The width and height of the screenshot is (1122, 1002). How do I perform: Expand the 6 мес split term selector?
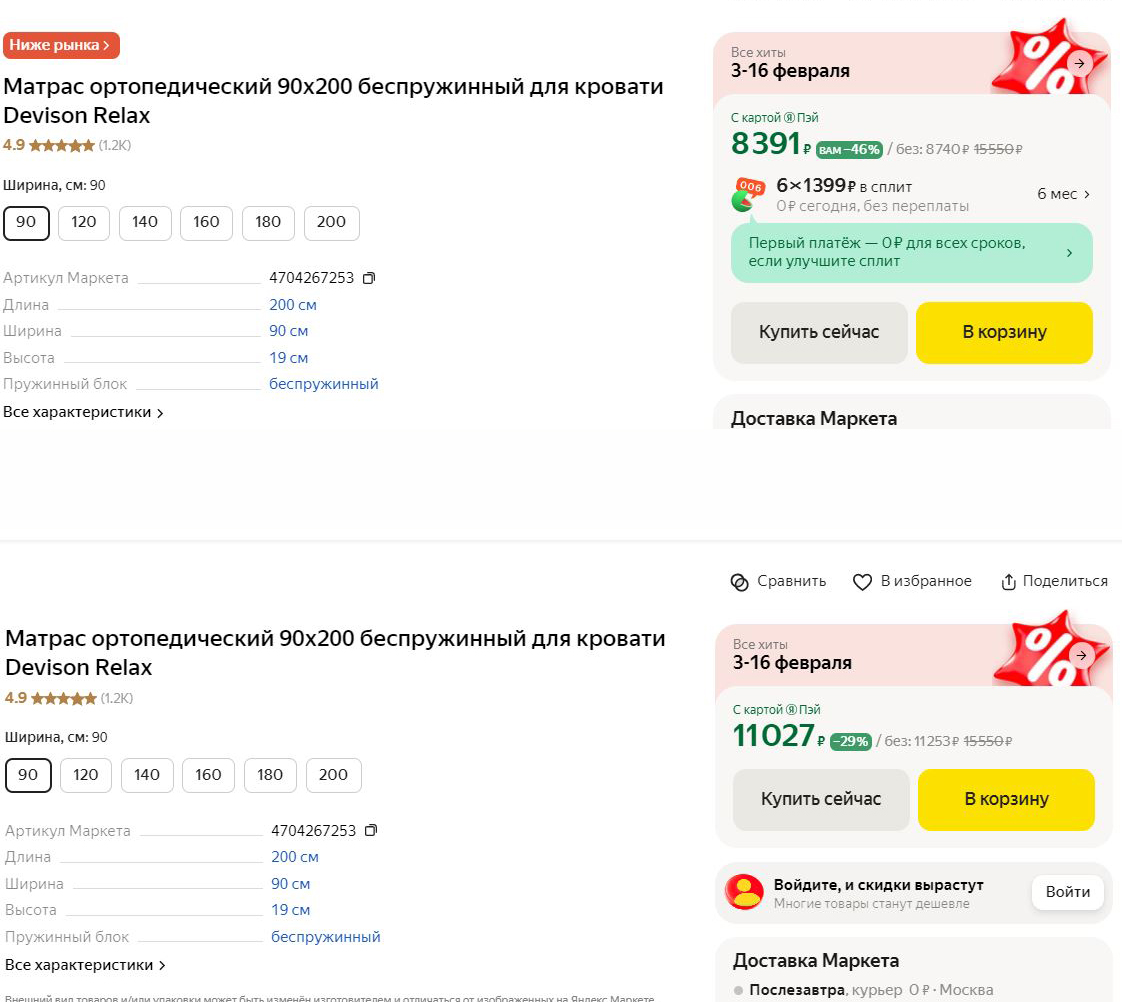click(x=1063, y=194)
